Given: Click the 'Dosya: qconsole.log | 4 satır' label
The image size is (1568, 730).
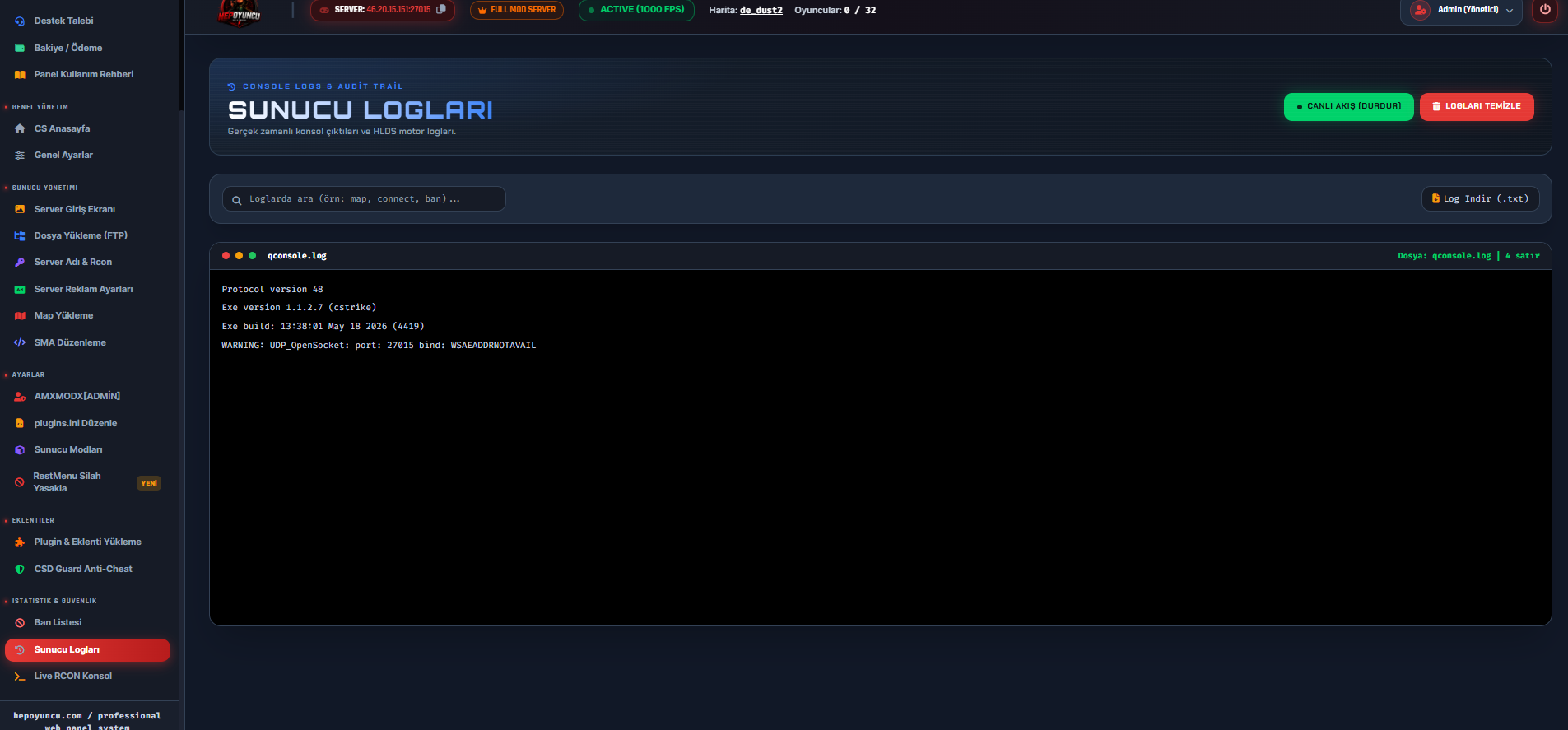Looking at the screenshot, I should (1468, 256).
